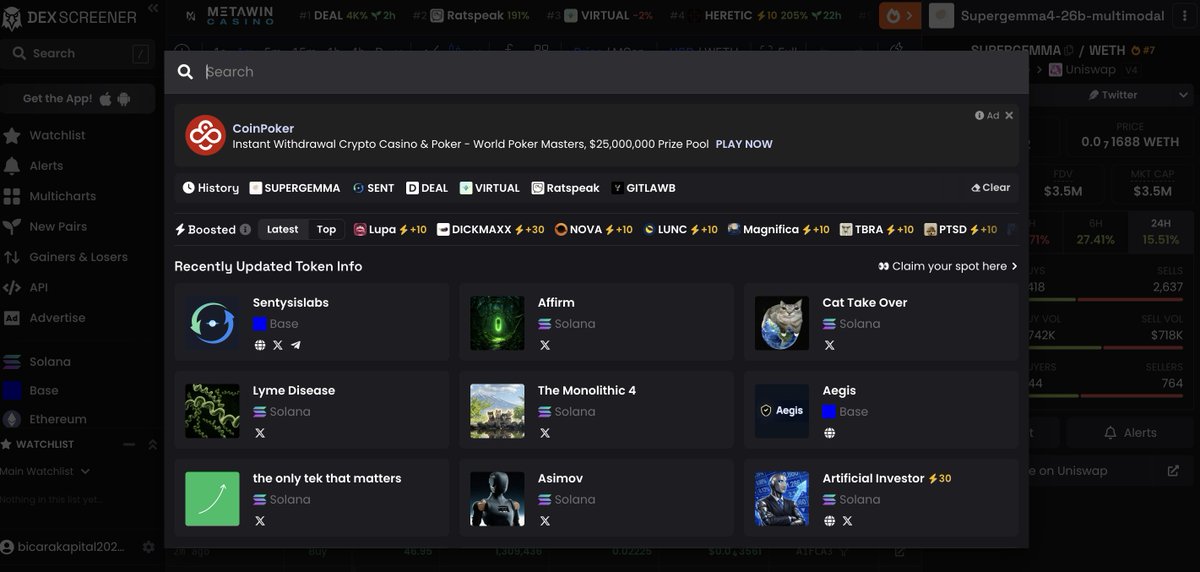The height and width of the screenshot is (572, 1200).
Task: Select DEAL from search history
Action: (427, 188)
